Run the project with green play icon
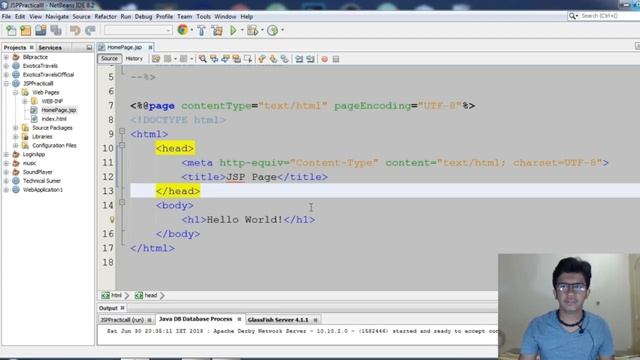This screenshot has width=640, height=360. tap(233, 30)
